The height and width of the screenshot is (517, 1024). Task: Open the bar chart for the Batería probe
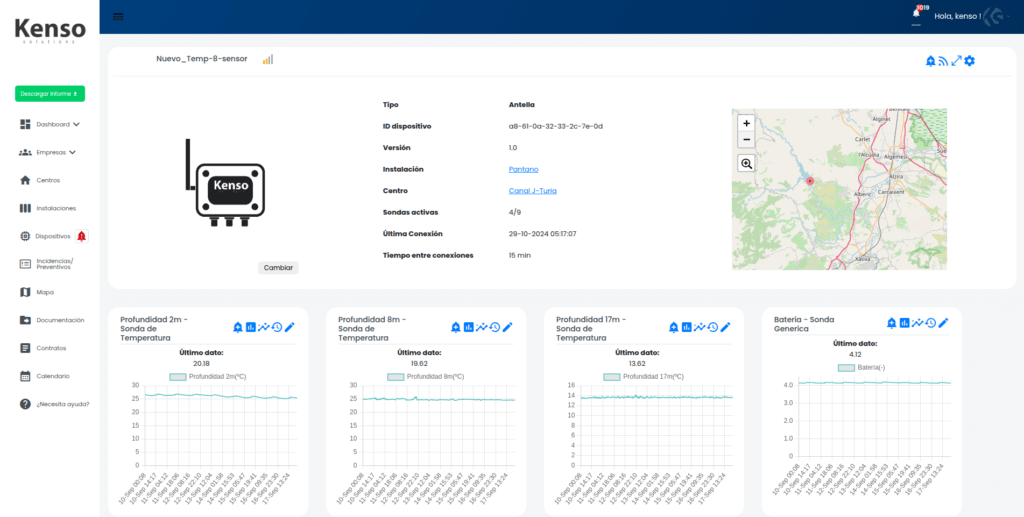[904, 322]
